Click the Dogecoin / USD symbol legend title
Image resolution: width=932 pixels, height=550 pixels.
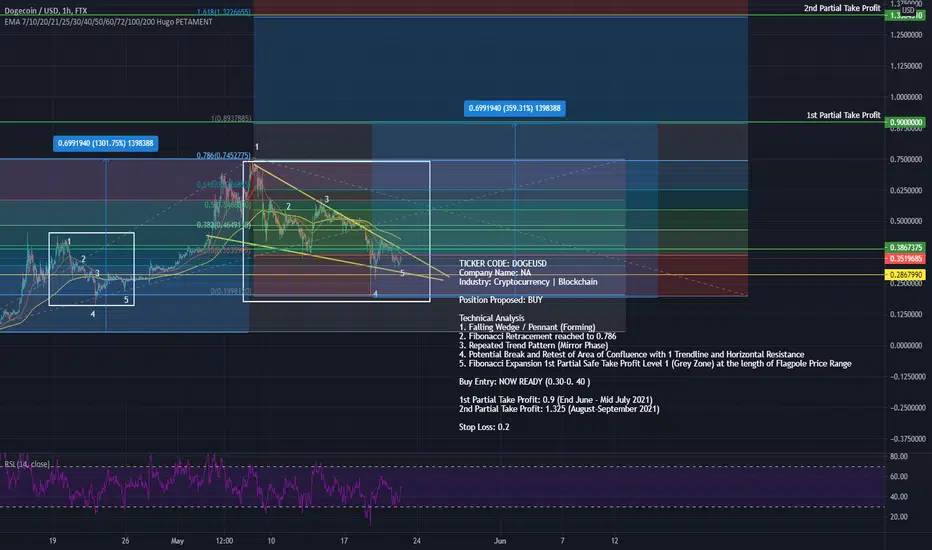click(46, 11)
